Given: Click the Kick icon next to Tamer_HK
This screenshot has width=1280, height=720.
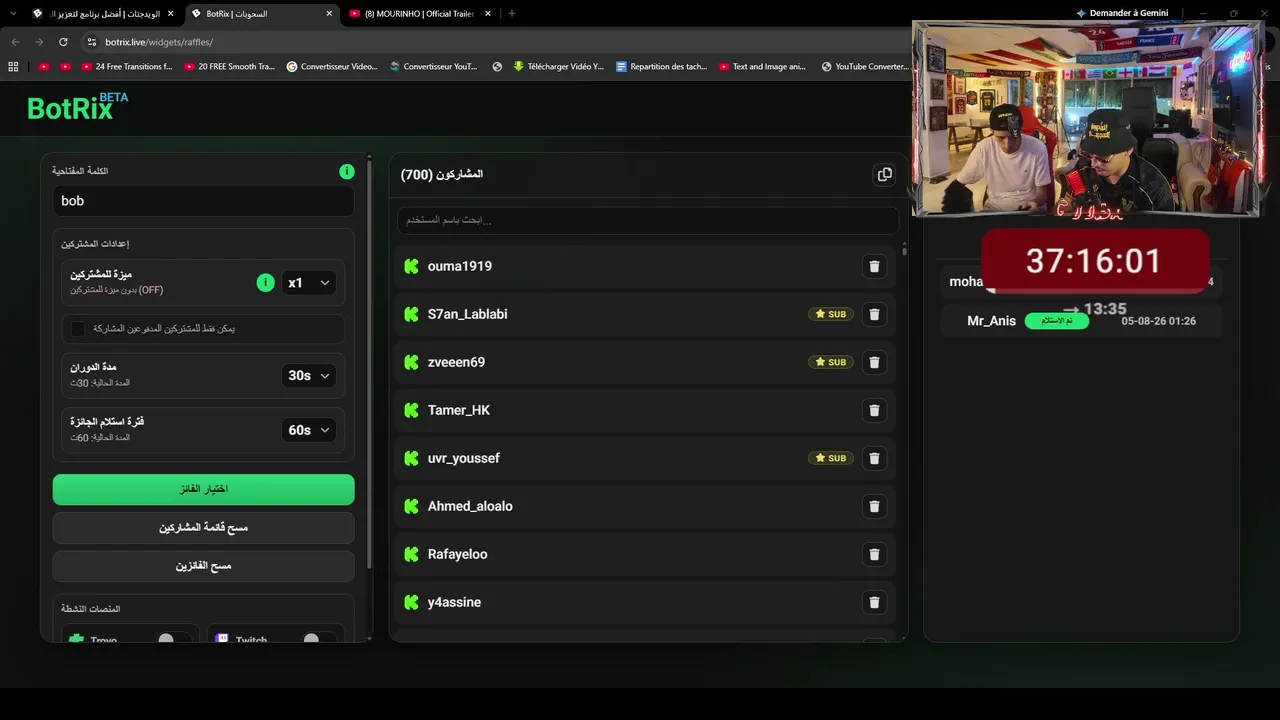Looking at the screenshot, I should coord(411,410).
